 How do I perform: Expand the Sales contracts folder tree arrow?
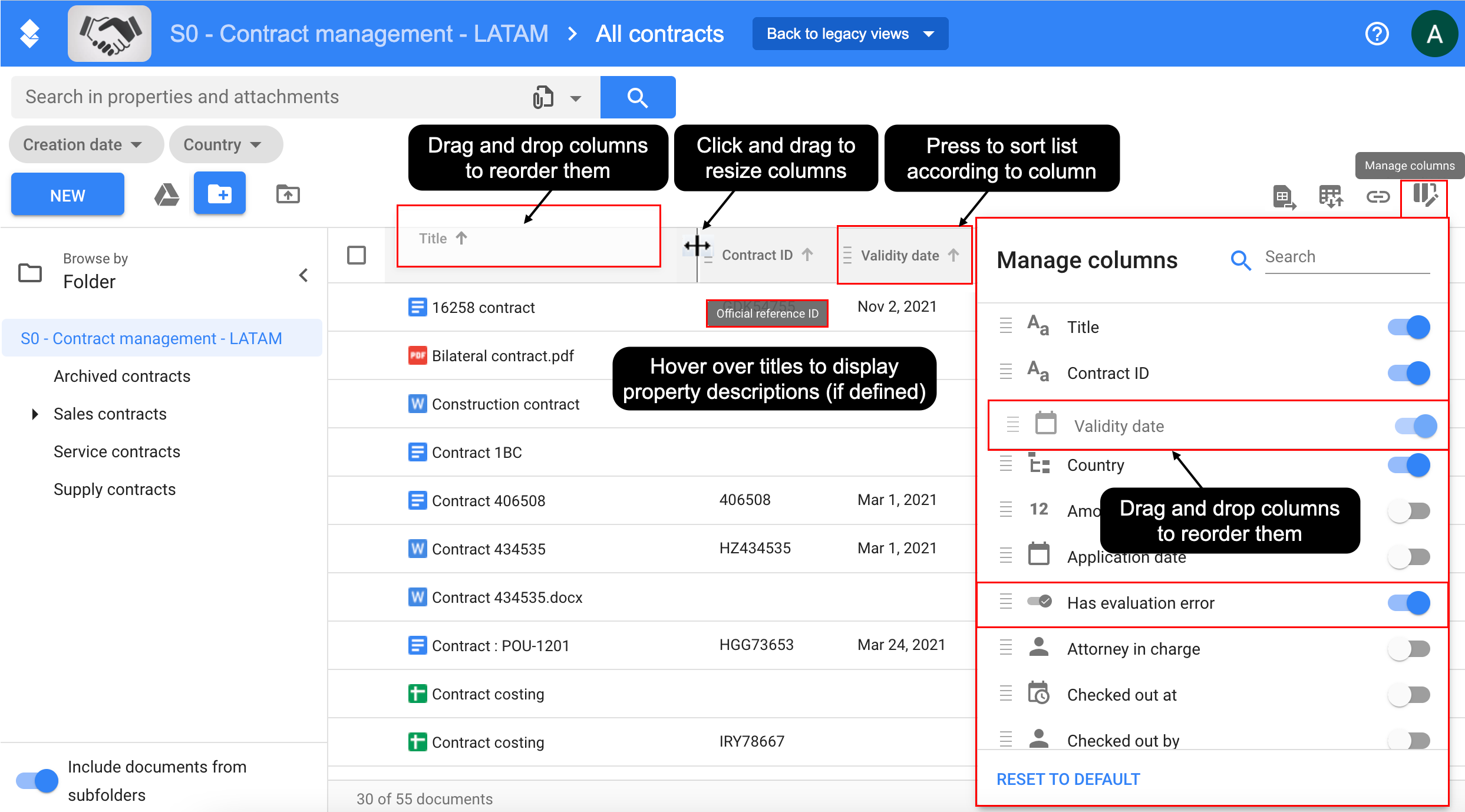(x=35, y=414)
